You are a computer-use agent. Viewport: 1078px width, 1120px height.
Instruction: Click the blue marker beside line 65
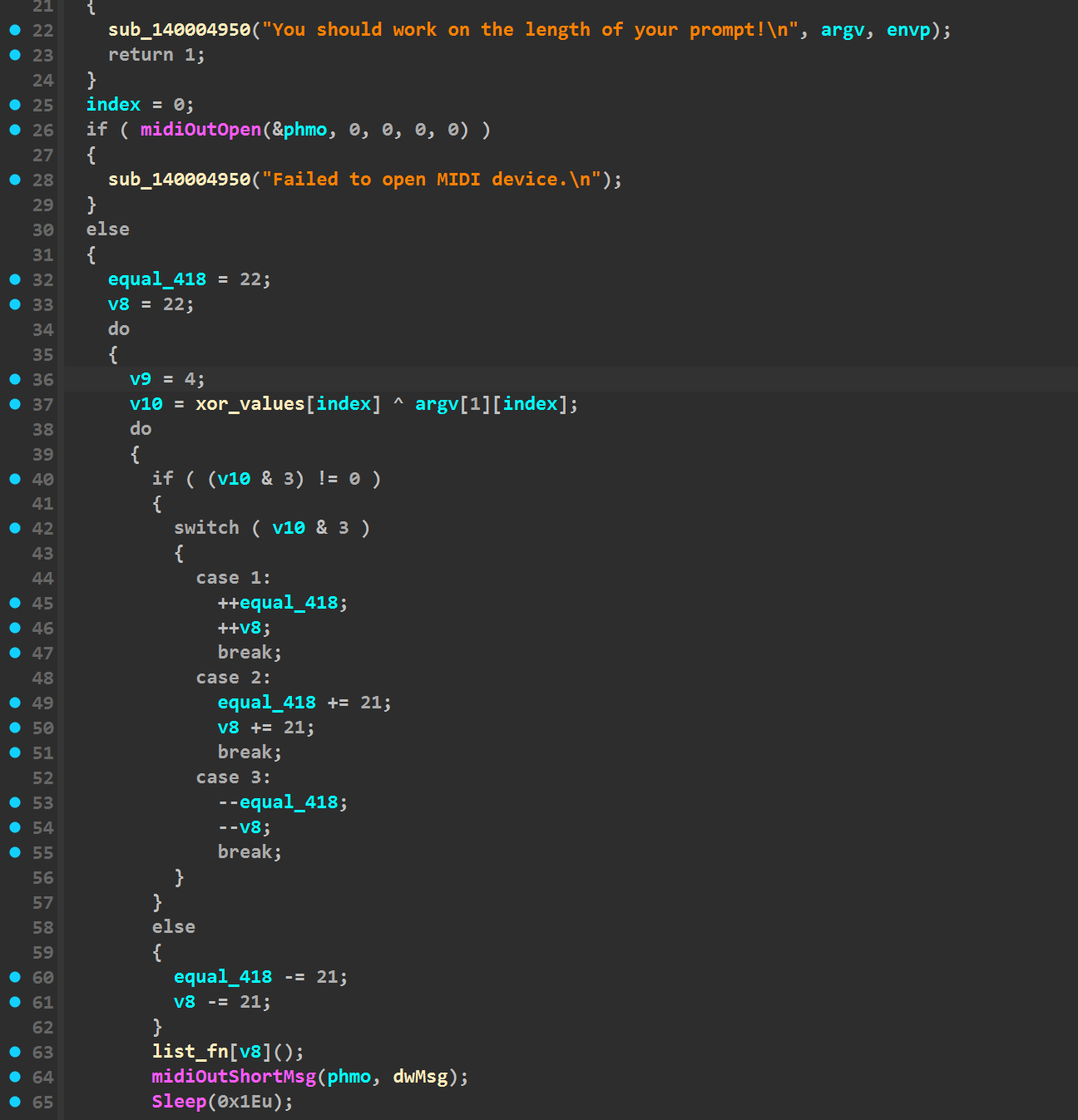click(15, 1102)
